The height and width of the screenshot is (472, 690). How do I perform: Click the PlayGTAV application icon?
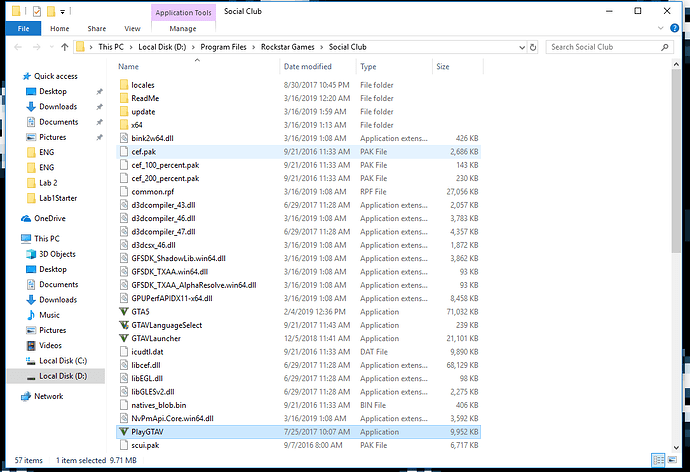(124, 432)
